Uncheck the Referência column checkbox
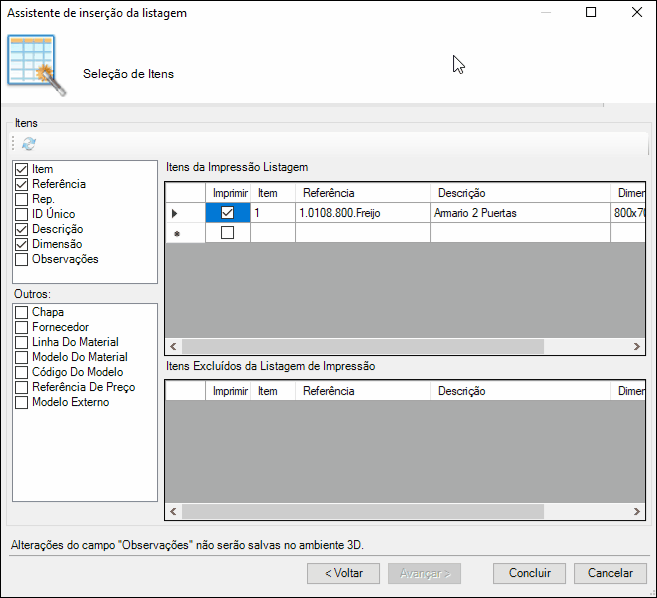Viewport: 657px width, 598px height. (x=21, y=184)
